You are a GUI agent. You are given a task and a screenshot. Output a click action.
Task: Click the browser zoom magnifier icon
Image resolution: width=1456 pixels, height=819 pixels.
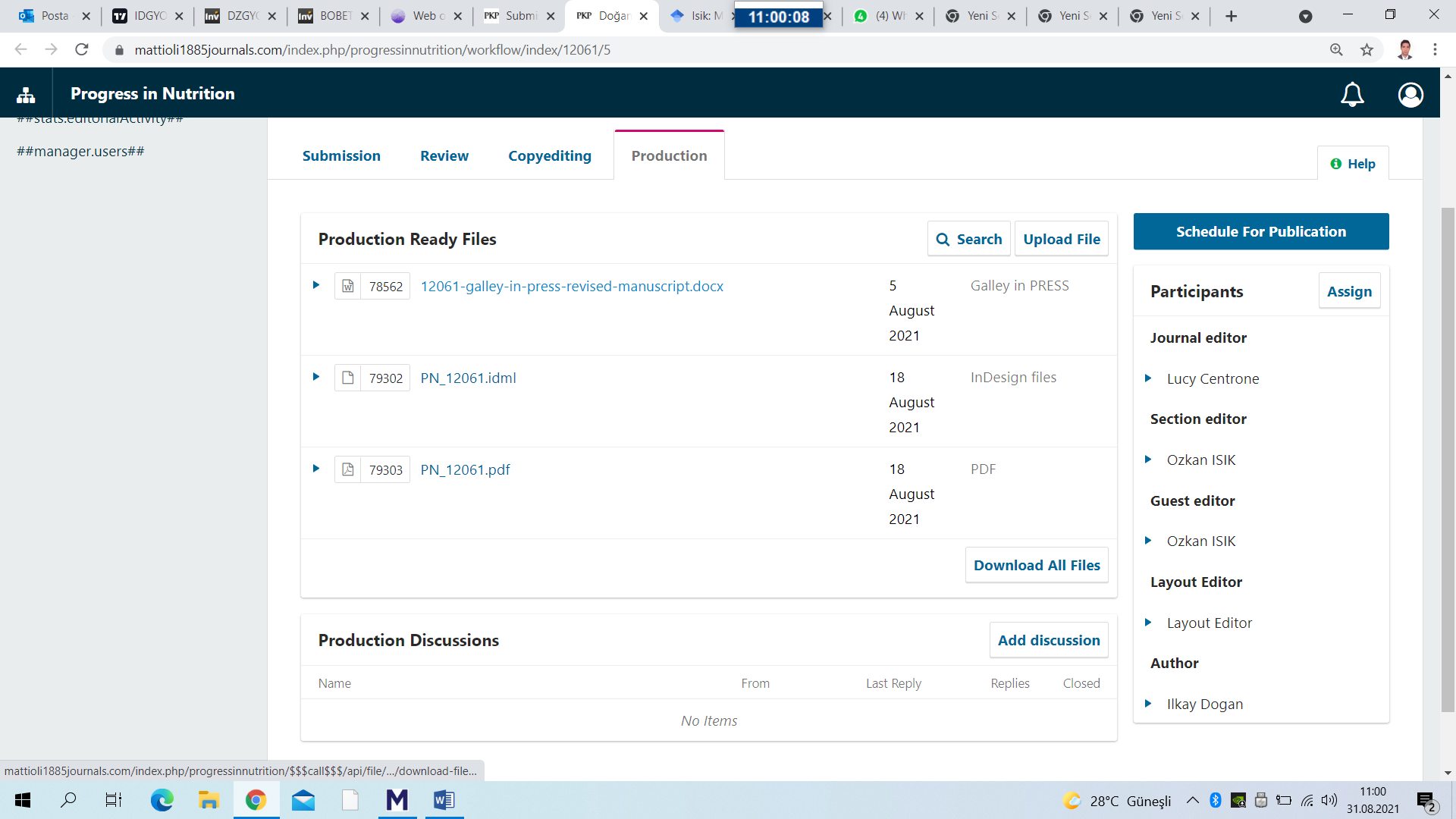pyautogui.click(x=1336, y=50)
